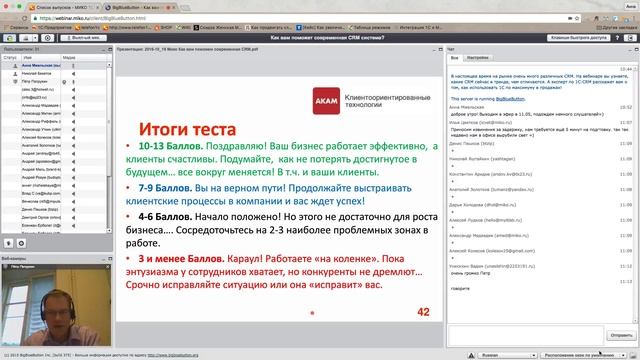This screenshot has height=360, width=640.
Task: Toggle the speaker icon for Дмитрий Орлов
Action: (73, 218)
